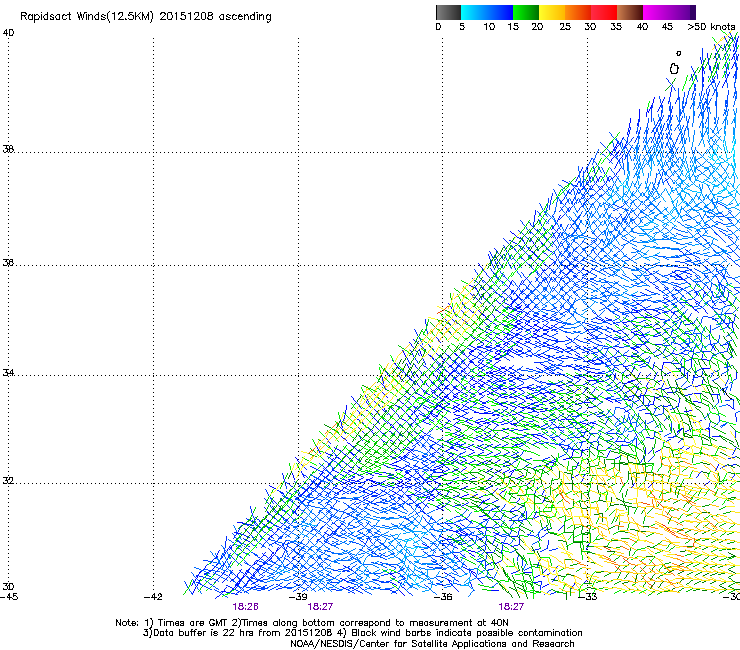Click the '35' label under the color bar
Image resolution: width=740 pixels, height=650 pixels.
click(616, 27)
